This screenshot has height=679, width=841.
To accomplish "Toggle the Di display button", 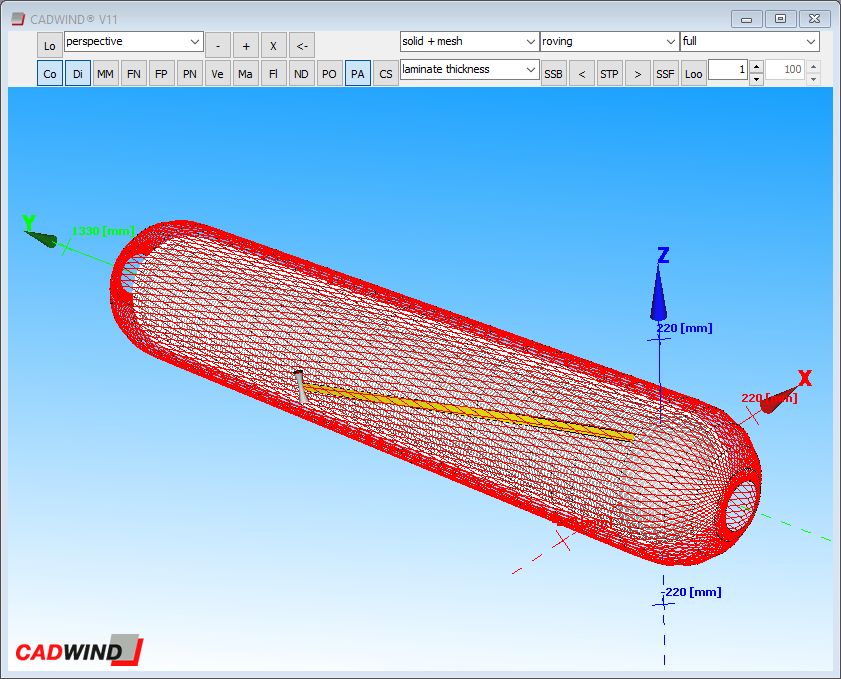I will 78,74.
